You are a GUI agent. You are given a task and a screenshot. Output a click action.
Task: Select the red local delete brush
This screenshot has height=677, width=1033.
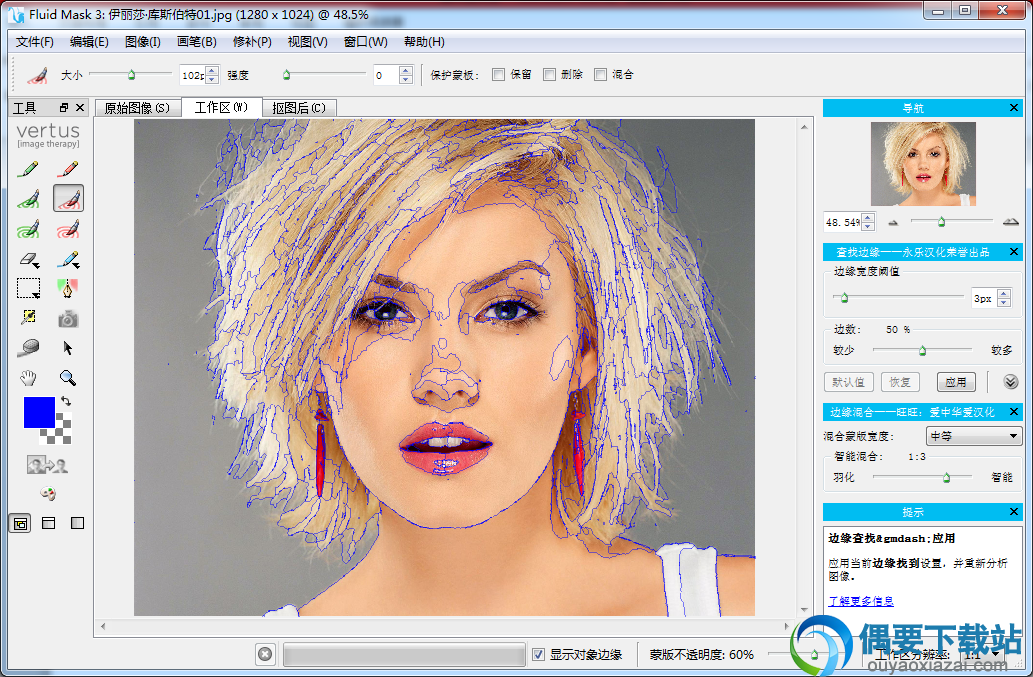point(68,198)
